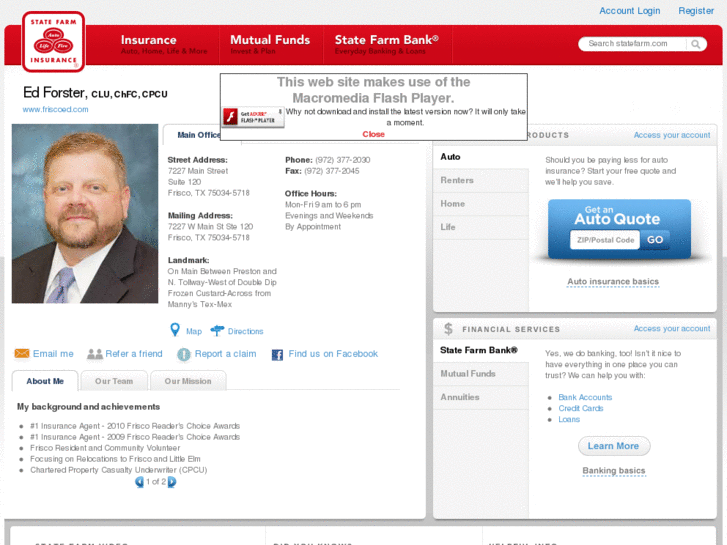Select the Life product tab
This screenshot has width=727, height=545.
[x=481, y=227]
